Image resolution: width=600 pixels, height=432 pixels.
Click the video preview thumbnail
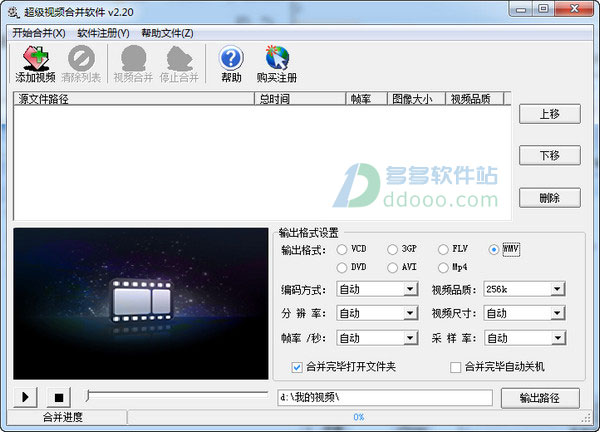(x=141, y=303)
